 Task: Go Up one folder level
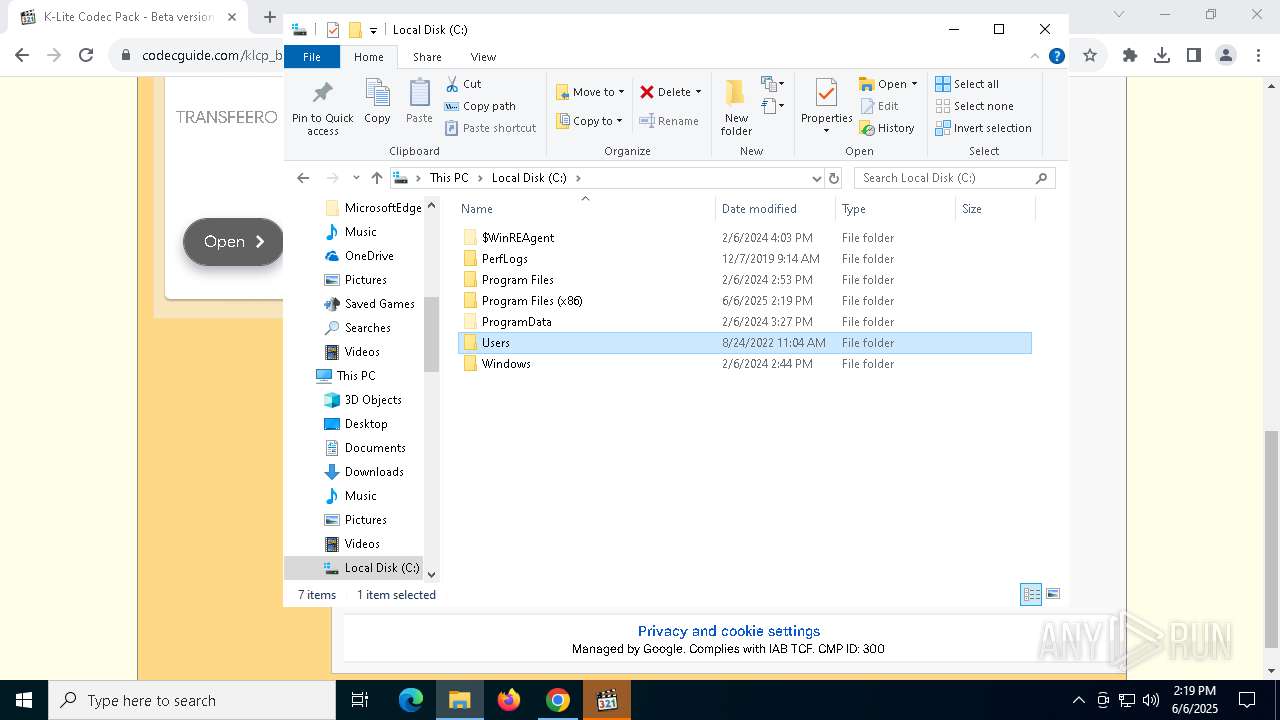point(376,178)
